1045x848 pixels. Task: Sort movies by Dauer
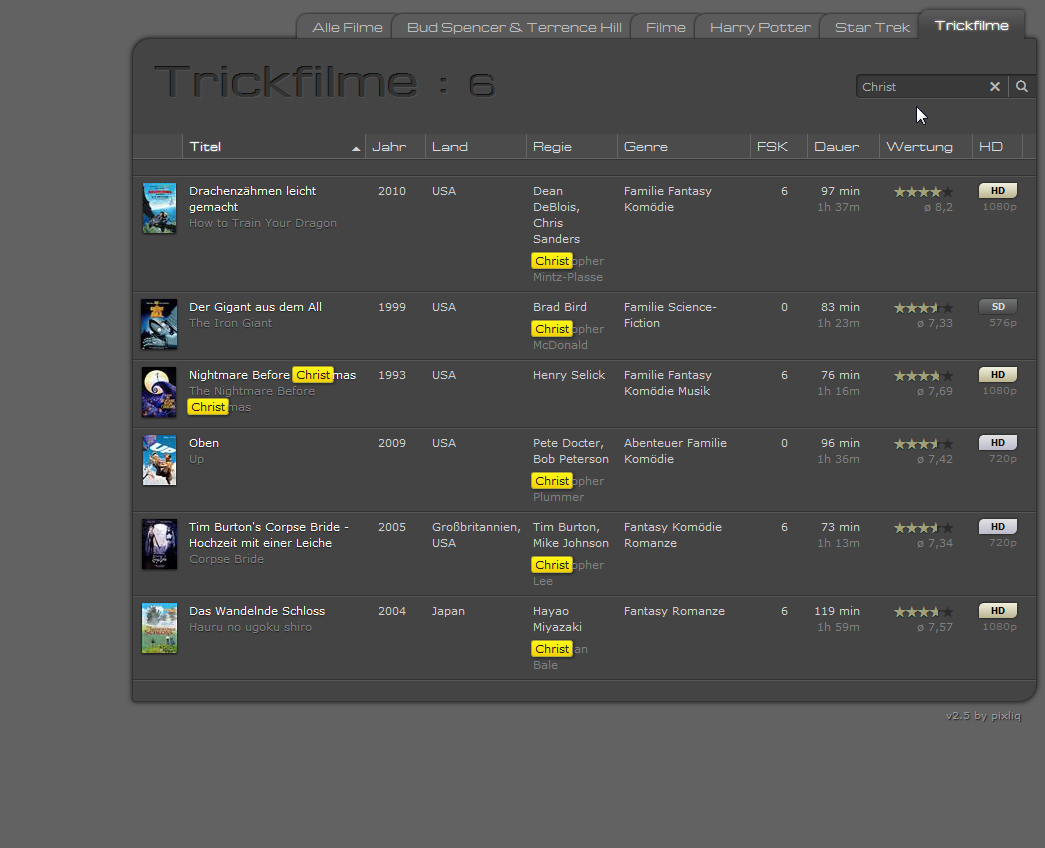843,147
